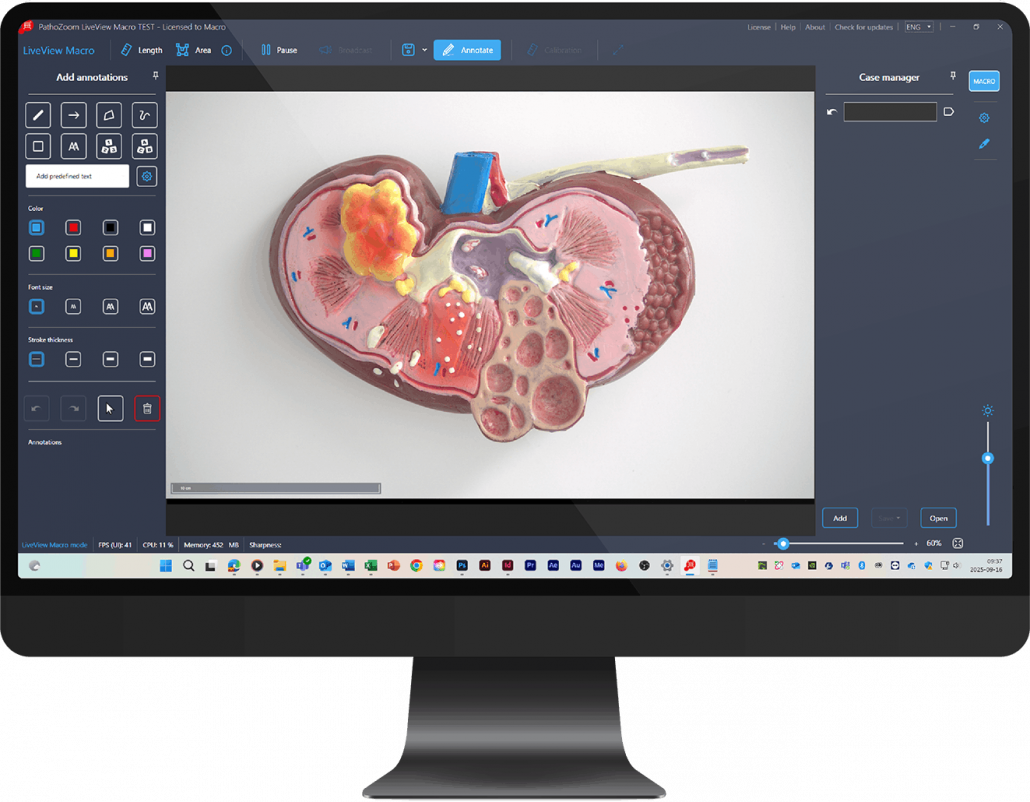The height and width of the screenshot is (802, 1030).
Task: Click the Pause live view button
Action: point(279,50)
